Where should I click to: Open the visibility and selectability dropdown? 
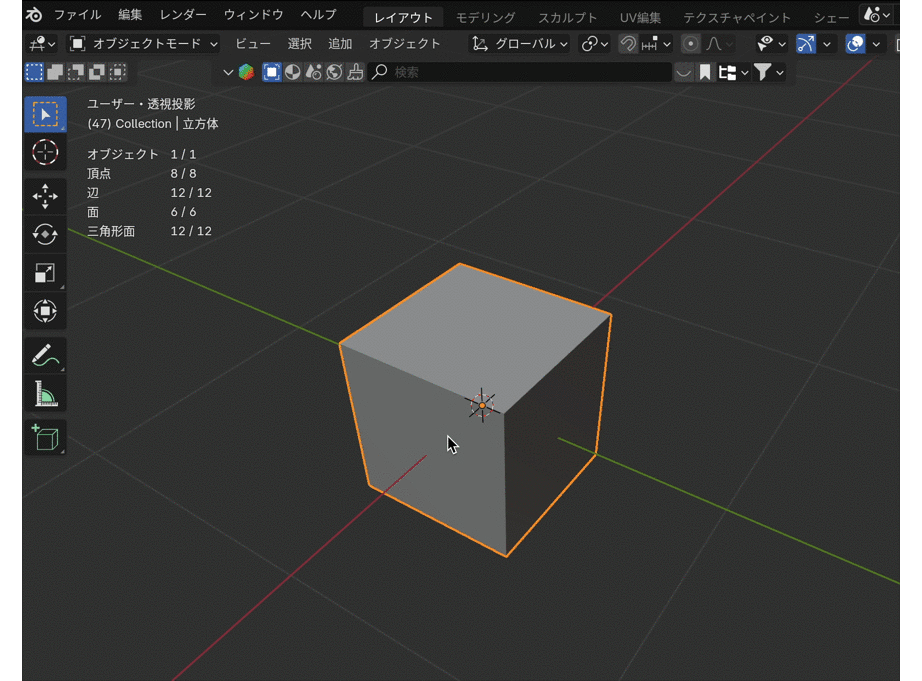click(x=771, y=44)
